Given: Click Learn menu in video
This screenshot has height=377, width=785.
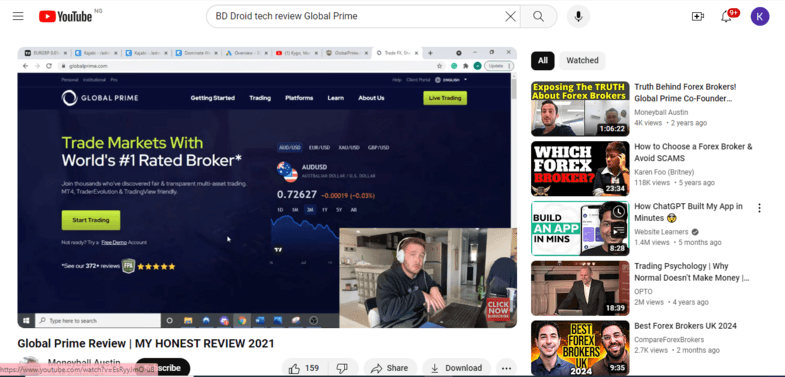Looking at the screenshot, I should 335,98.
